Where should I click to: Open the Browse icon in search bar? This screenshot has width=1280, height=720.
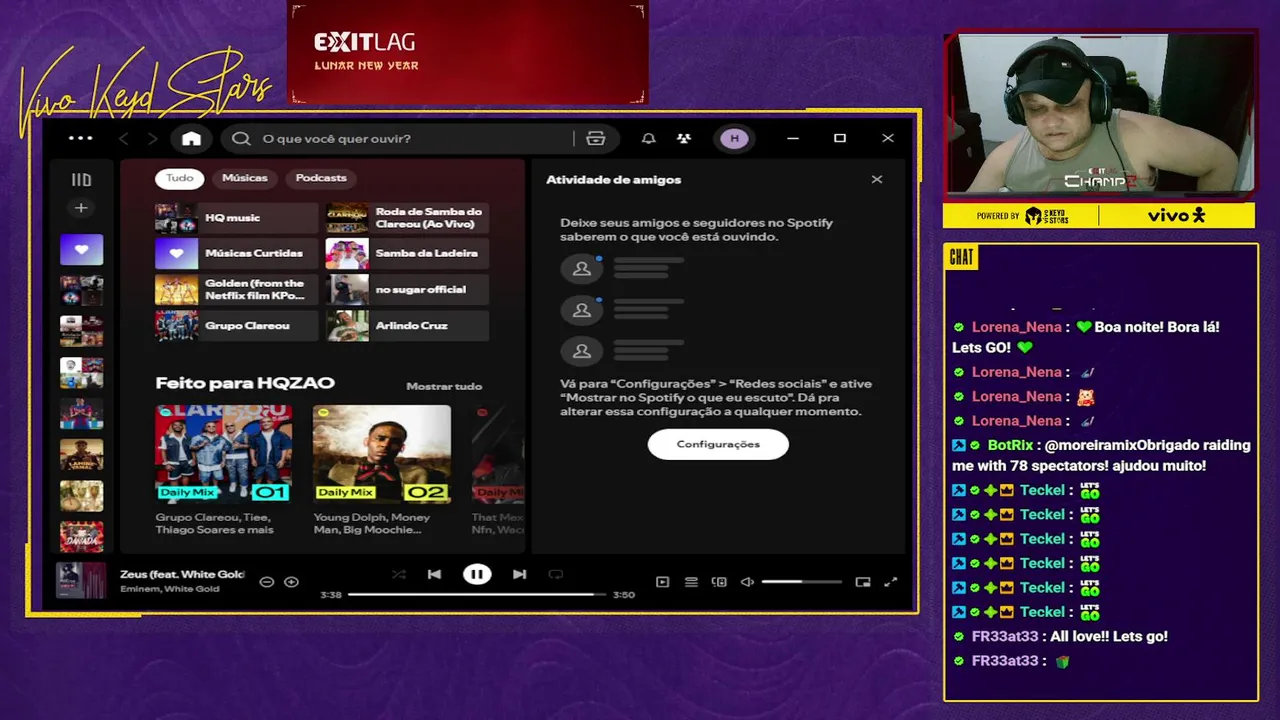coord(596,138)
